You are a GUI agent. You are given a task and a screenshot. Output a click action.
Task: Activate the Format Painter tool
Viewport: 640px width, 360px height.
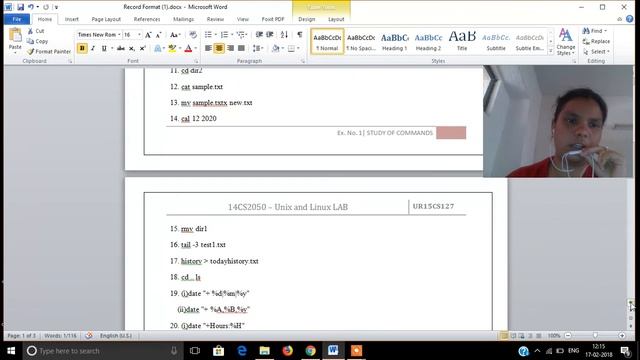[x=49, y=51]
